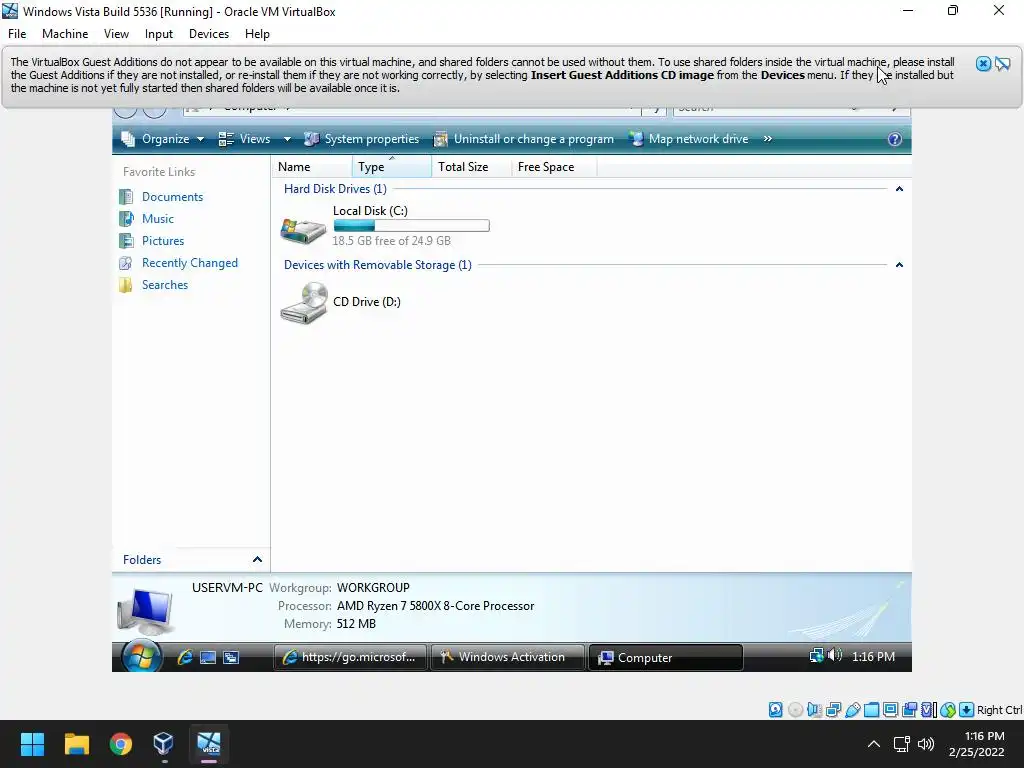1024x768 pixels.
Task: Open the Organize dropdown
Action: pos(163,138)
